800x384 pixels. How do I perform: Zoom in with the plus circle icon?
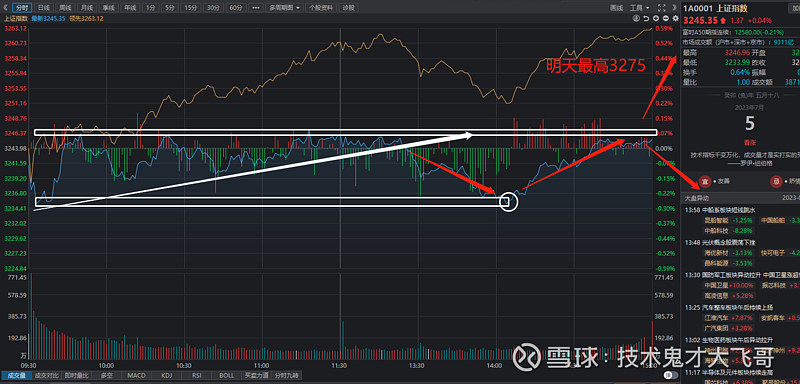pyautogui.click(x=656, y=18)
